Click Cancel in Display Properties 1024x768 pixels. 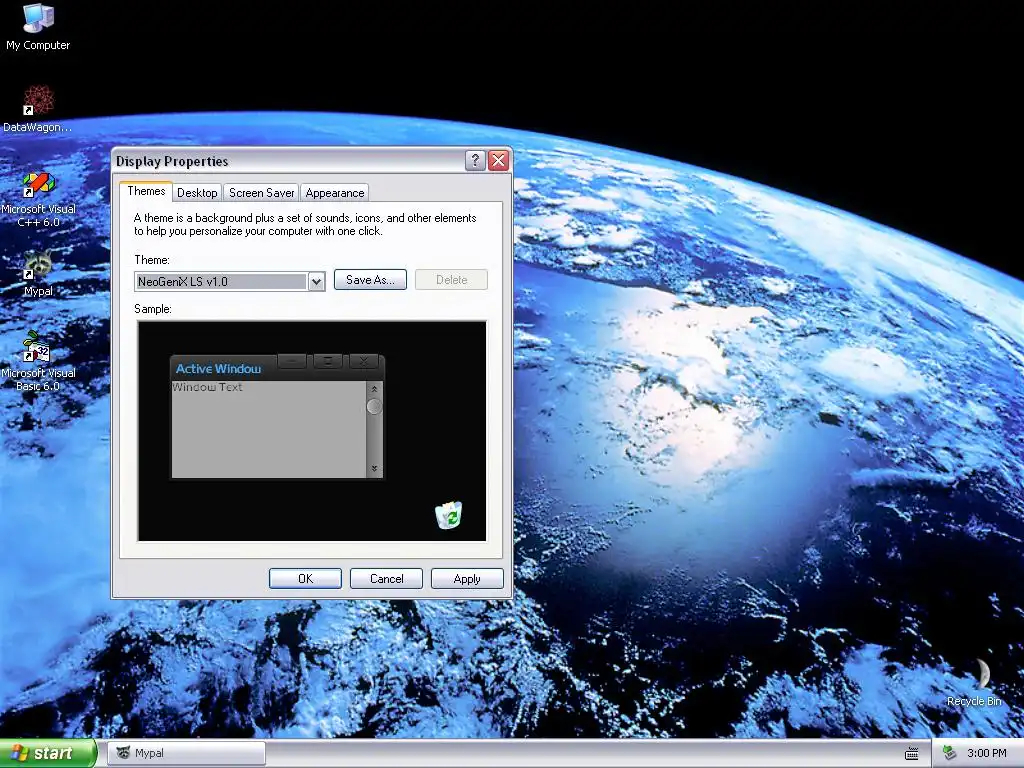pyautogui.click(x=387, y=579)
